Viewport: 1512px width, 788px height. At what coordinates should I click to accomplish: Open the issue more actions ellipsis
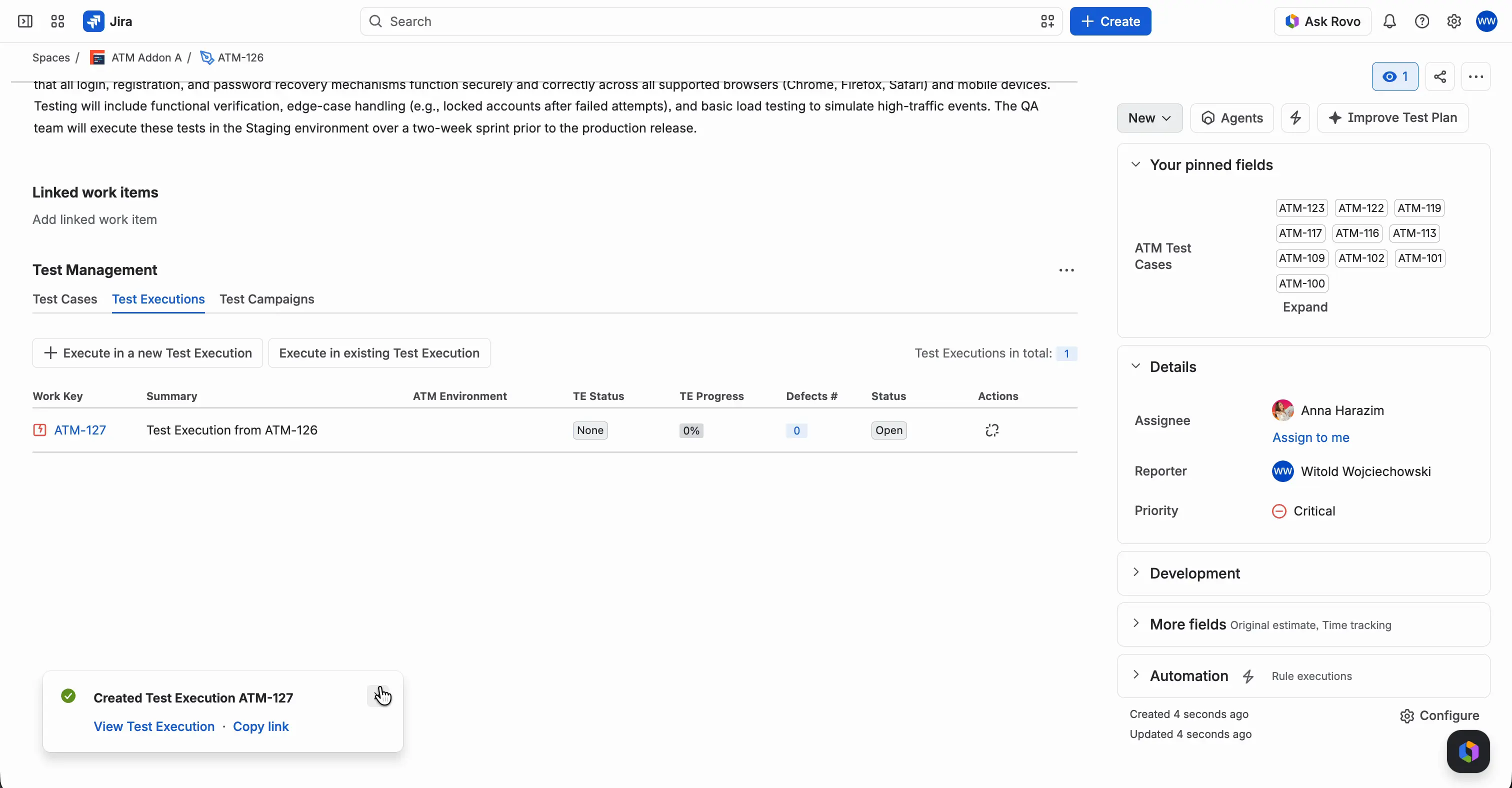pos(1475,77)
